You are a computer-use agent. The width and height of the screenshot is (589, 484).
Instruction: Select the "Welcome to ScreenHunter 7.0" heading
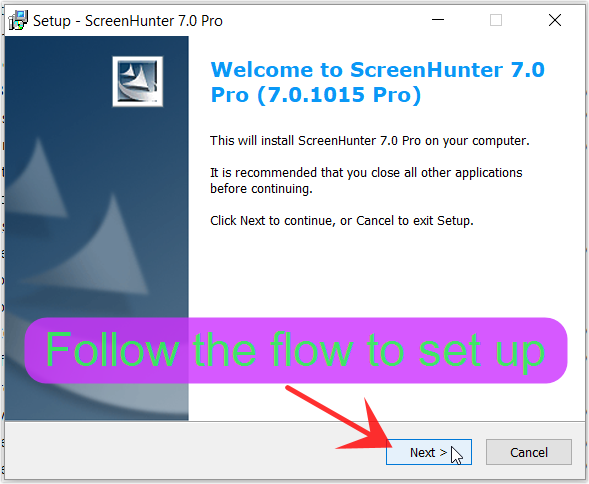(378, 70)
